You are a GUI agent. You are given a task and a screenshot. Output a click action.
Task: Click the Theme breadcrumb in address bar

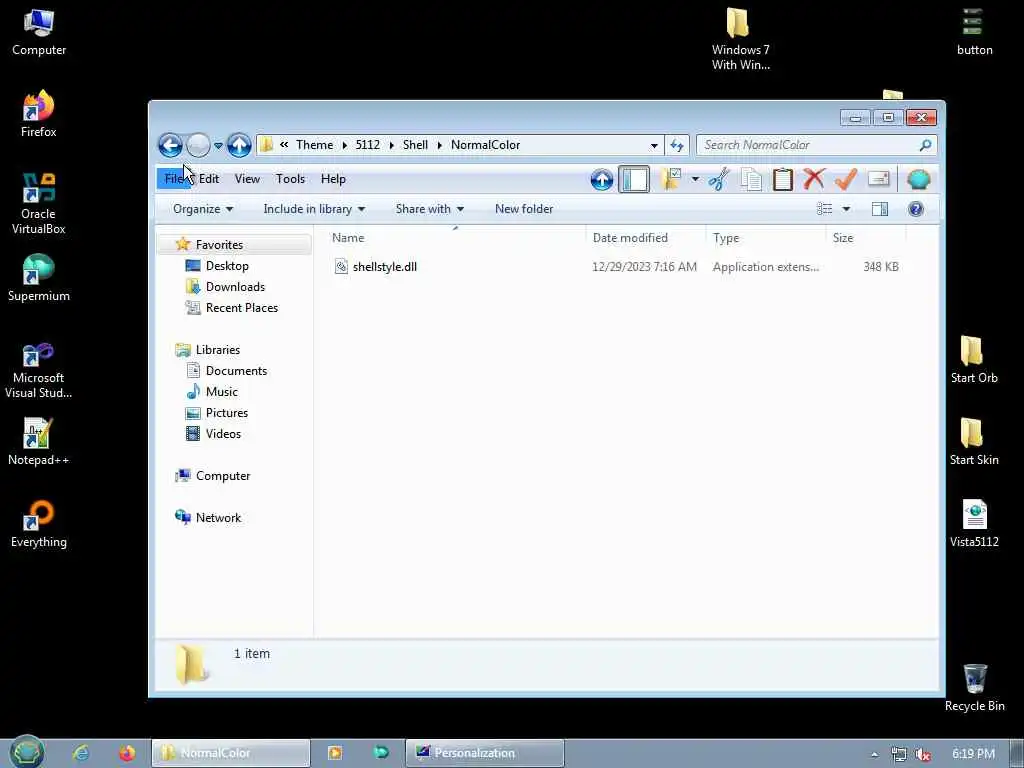tap(314, 145)
